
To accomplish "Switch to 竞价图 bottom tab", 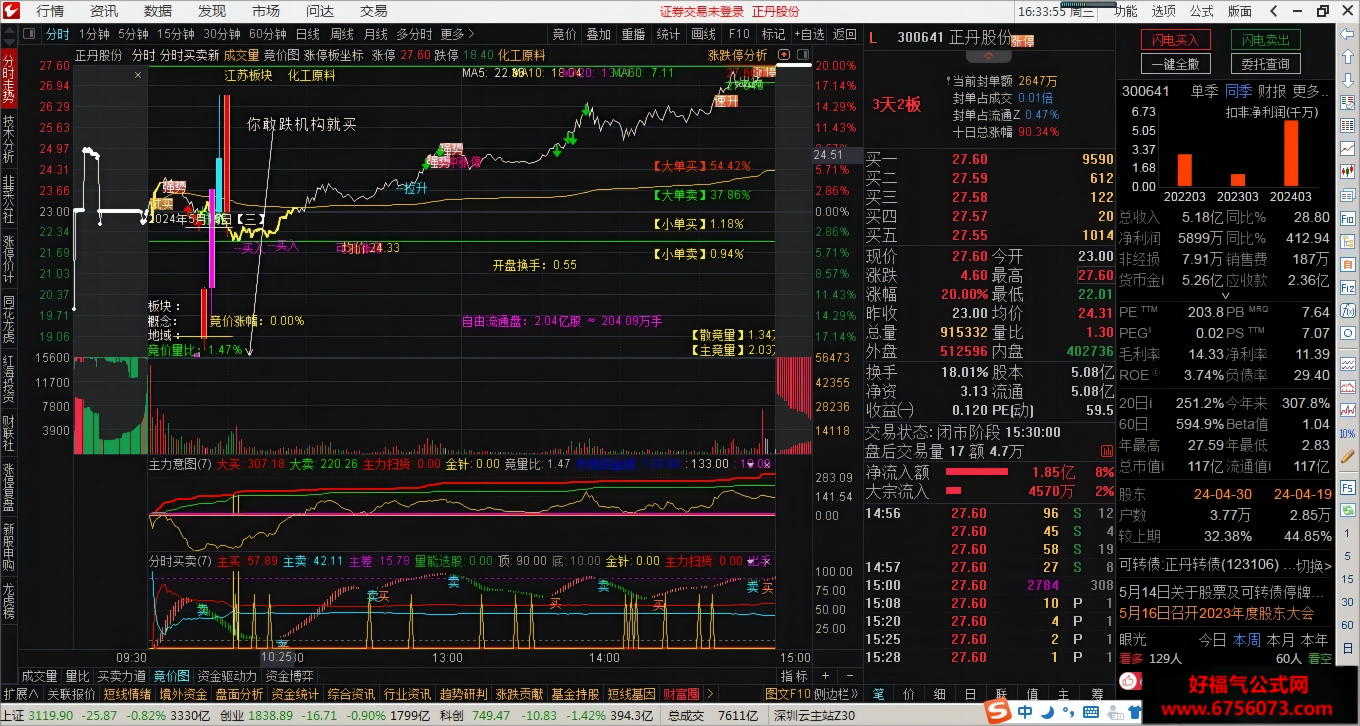I will [x=172, y=676].
